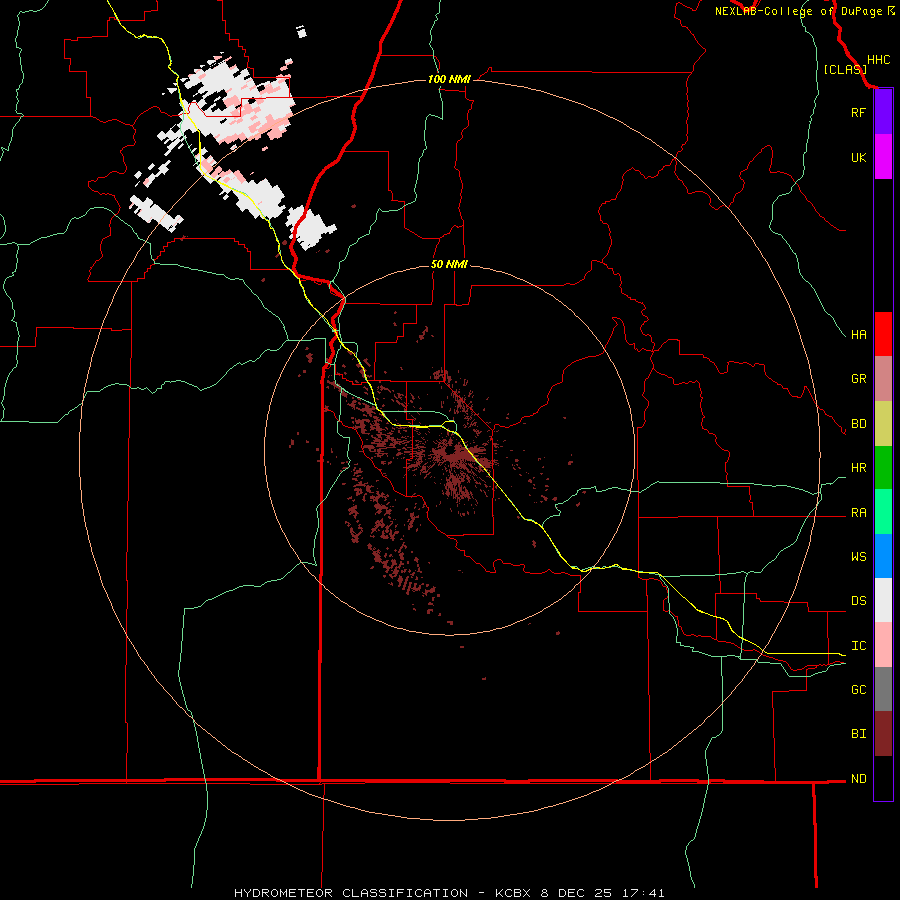Click the 50 NMI range ring label
The image size is (900, 900).
pyautogui.click(x=449, y=264)
